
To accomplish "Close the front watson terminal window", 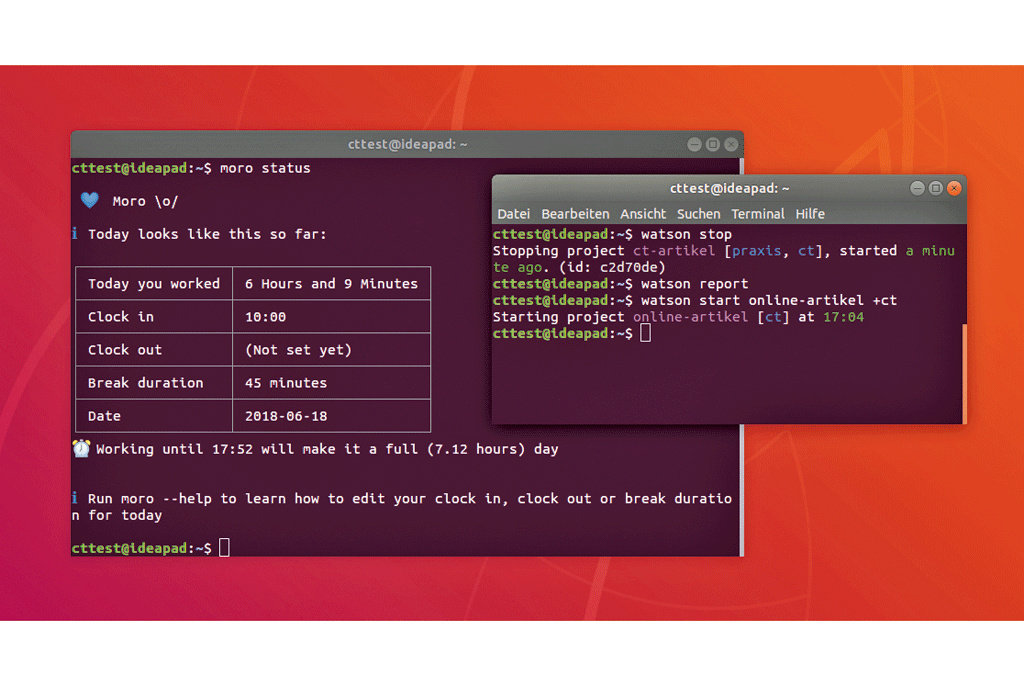I will (x=954, y=189).
